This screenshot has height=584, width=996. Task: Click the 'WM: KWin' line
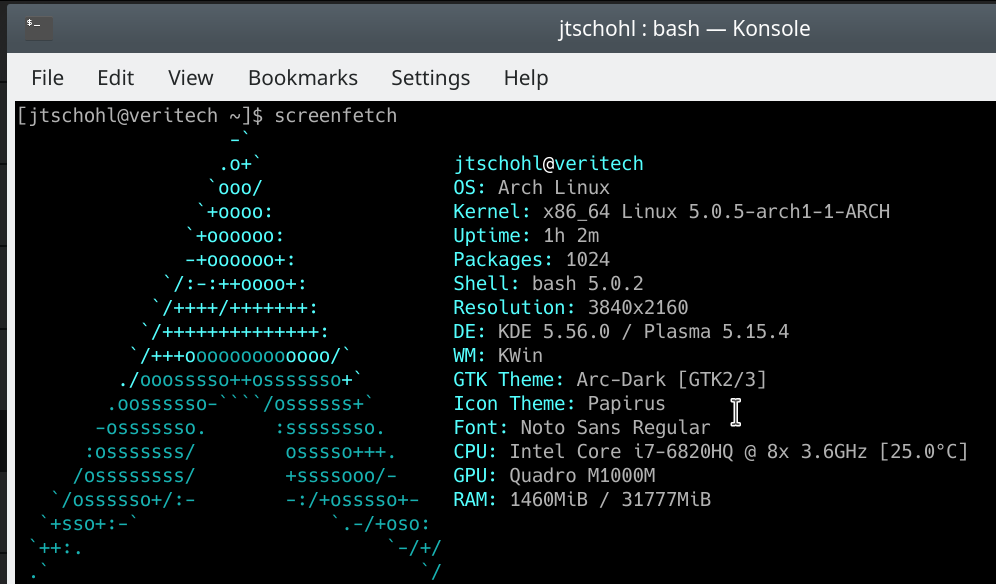(x=498, y=356)
